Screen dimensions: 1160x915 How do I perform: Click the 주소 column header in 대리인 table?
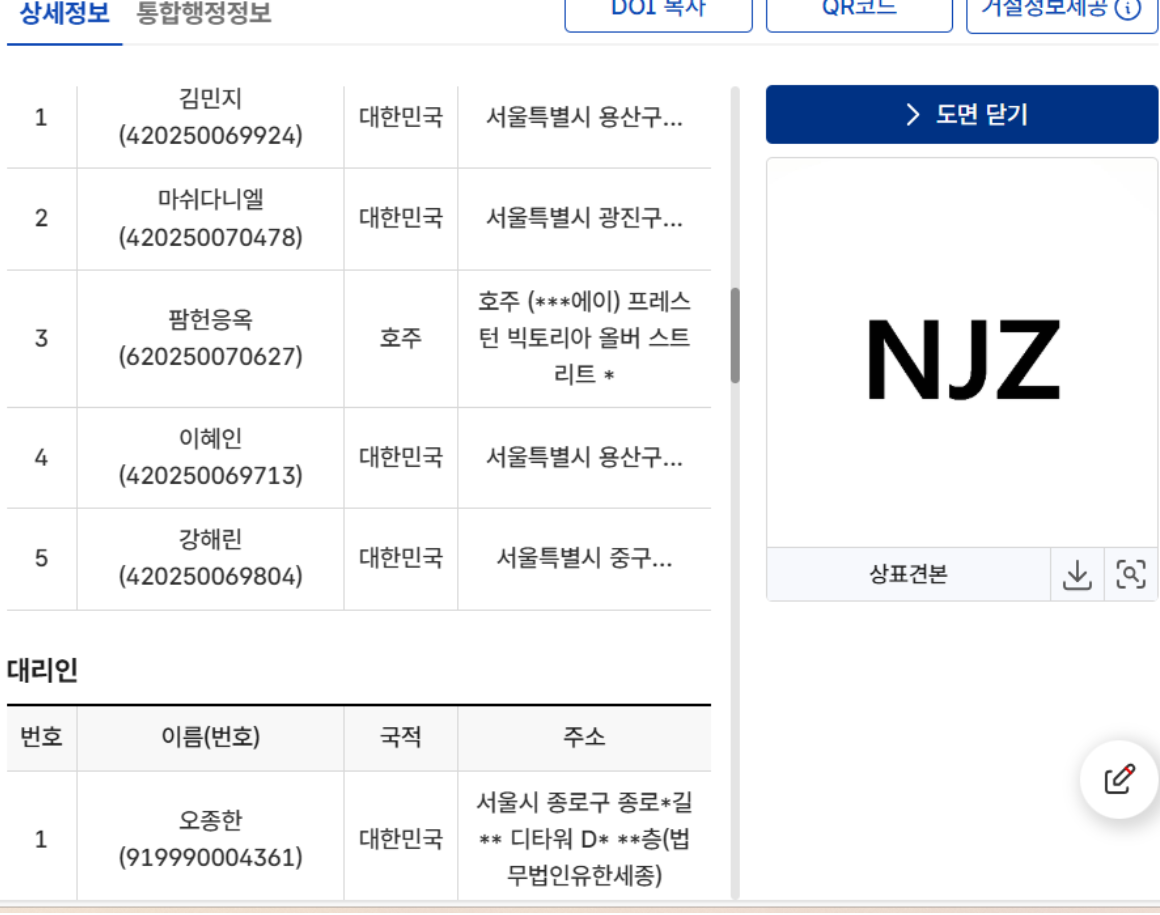click(x=584, y=738)
